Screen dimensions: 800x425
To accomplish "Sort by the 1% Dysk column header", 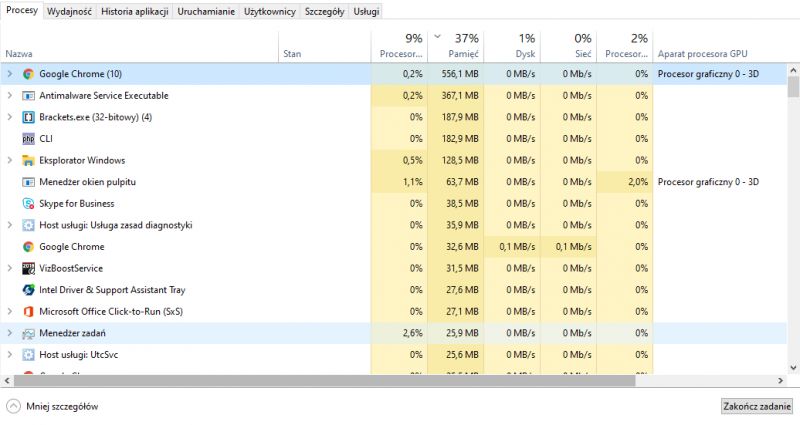I will pos(512,47).
